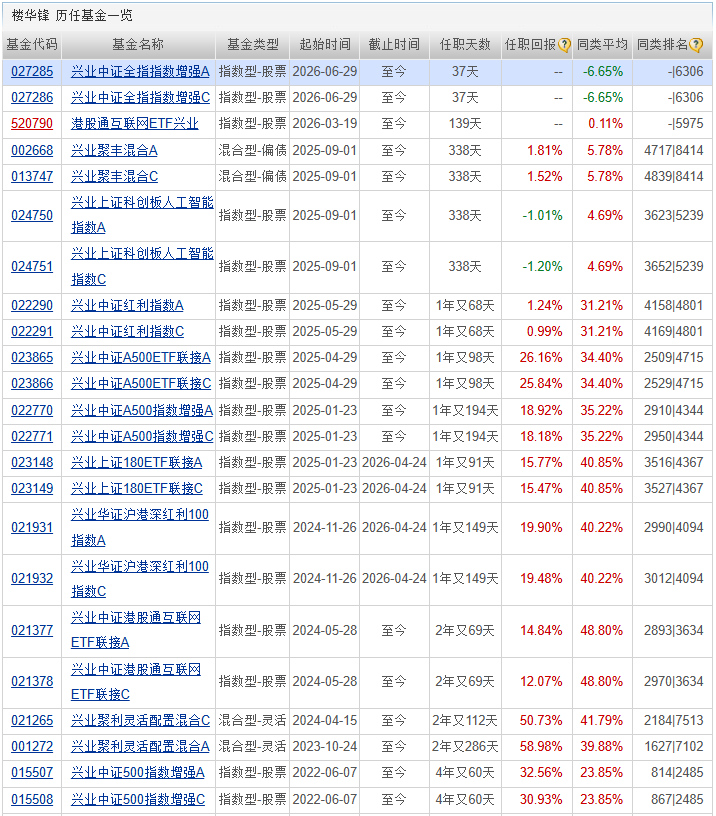Viewport: 716px width, 816px height.
Task: Open fund code link 024751
Action: pyautogui.click(x=32, y=266)
